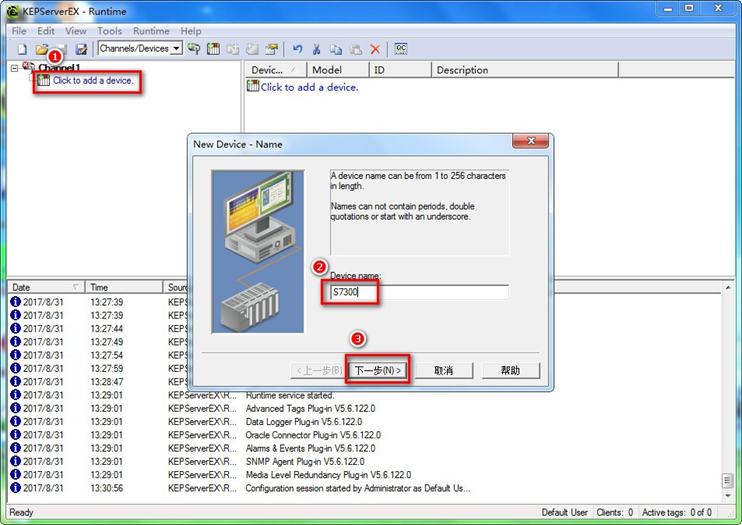This screenshot has height=525, width=742.
Task: Sort by the Device name column header
Action: [x=275, y=70]
